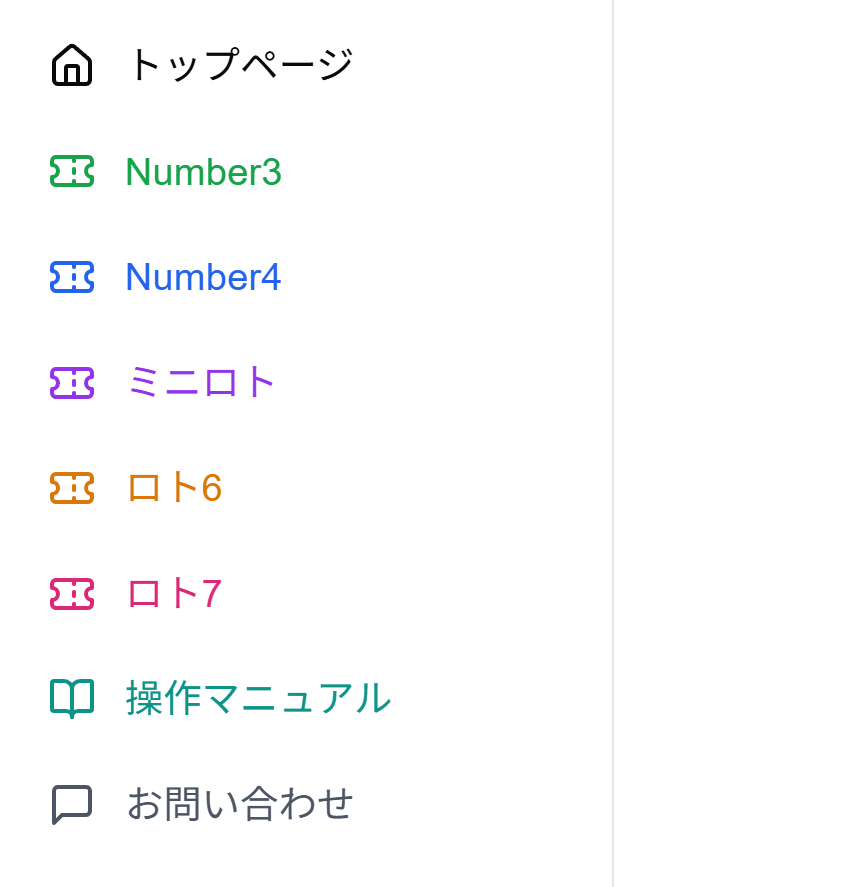Choose the Number3 sidebar entry
This screenshot has height=887, width=858.
[x=203, y=172]
